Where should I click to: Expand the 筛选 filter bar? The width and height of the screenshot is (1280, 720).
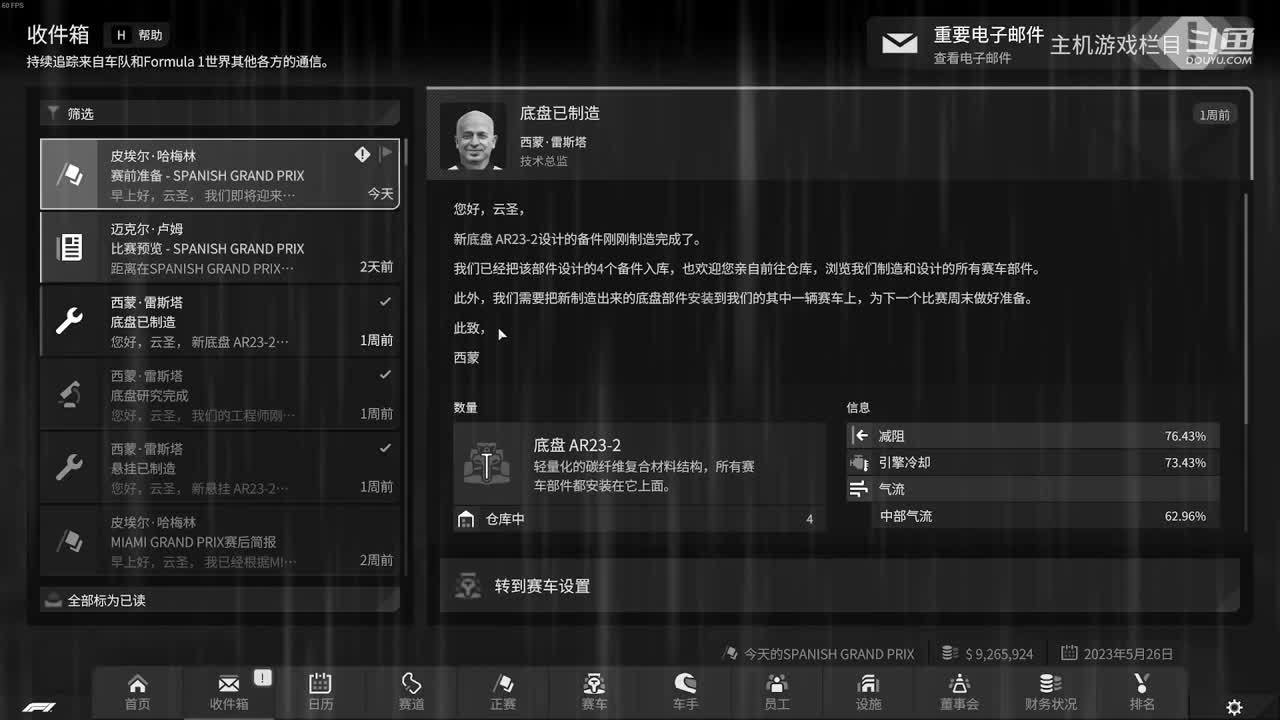(x=220, y=114)
